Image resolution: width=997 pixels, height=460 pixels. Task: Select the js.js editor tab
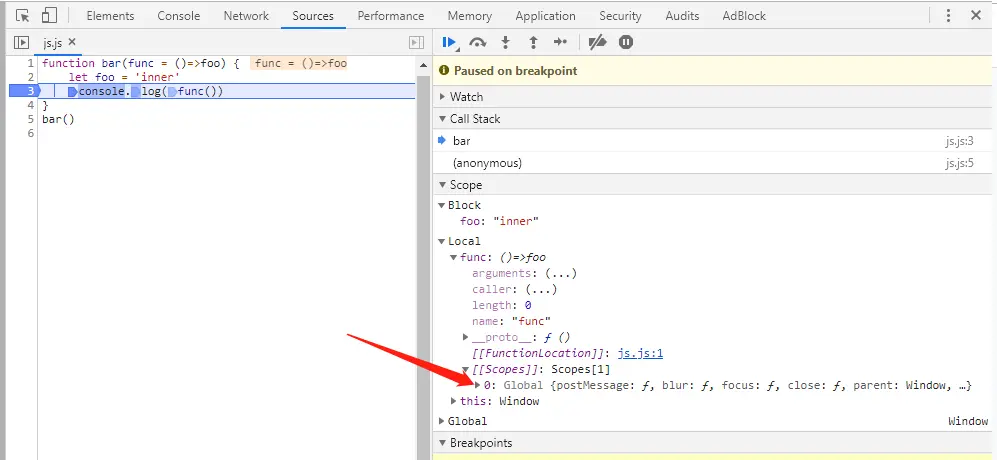pyautogui.click(x=52, y=43)
